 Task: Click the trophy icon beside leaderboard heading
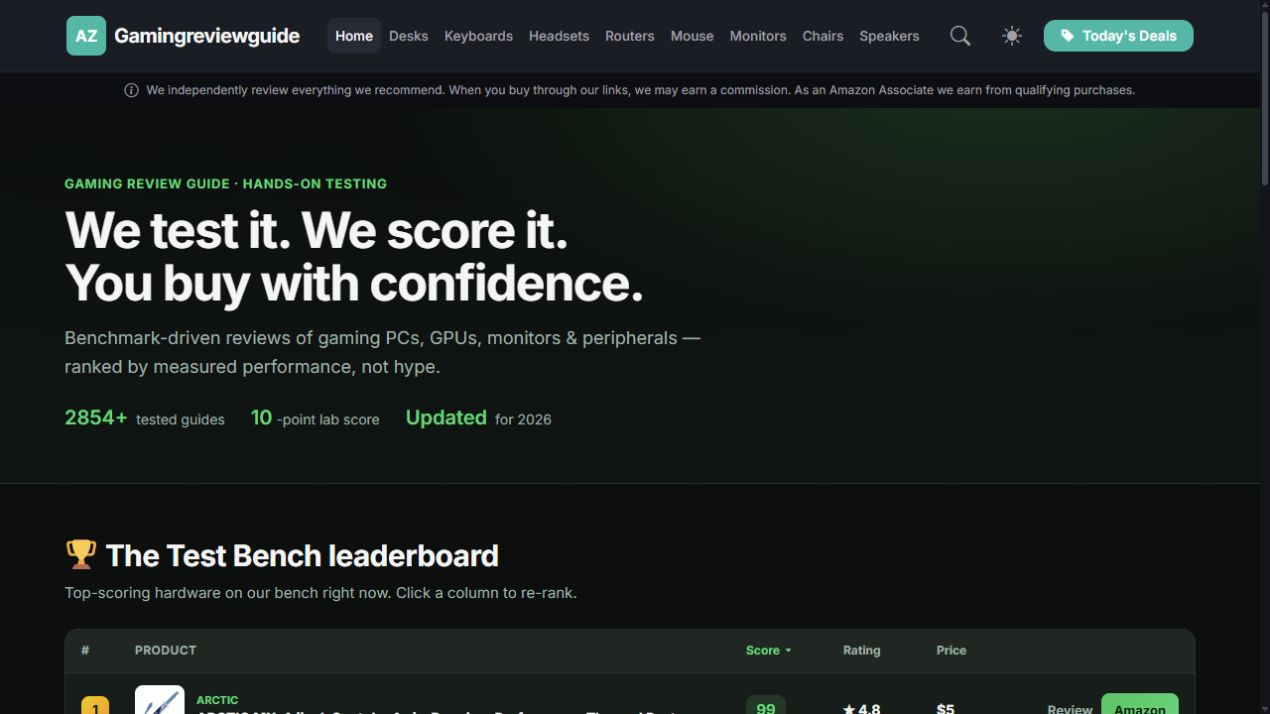pos(81,555)
